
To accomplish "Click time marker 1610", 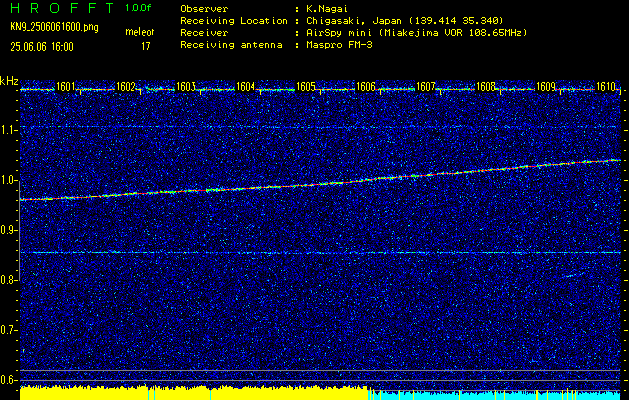I will pos(606,86).
